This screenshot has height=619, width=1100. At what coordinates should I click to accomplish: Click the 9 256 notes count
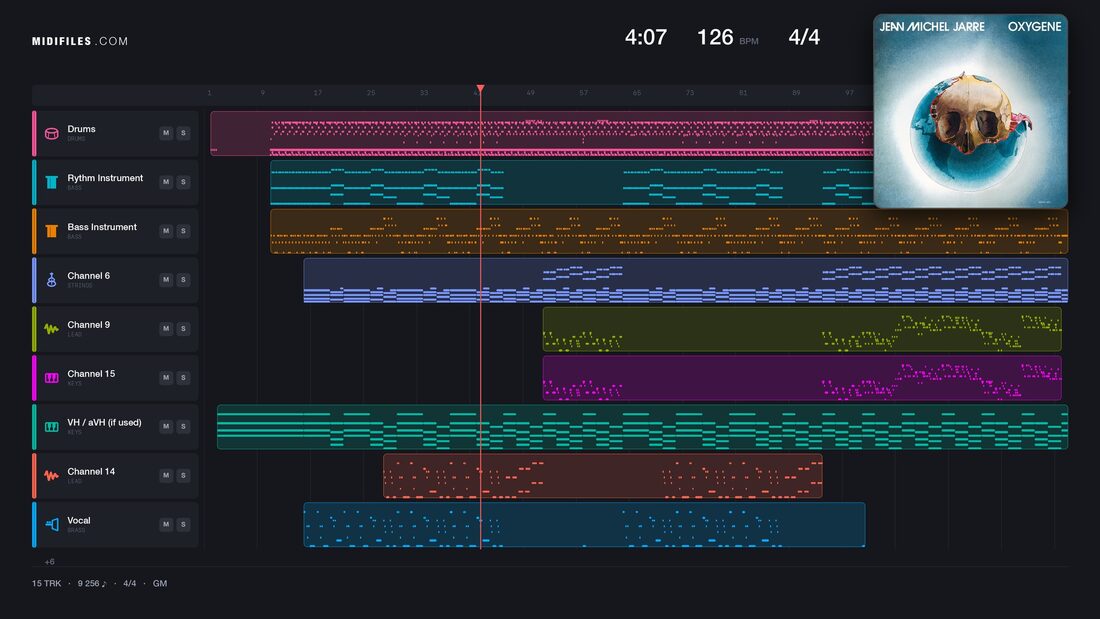92,583
